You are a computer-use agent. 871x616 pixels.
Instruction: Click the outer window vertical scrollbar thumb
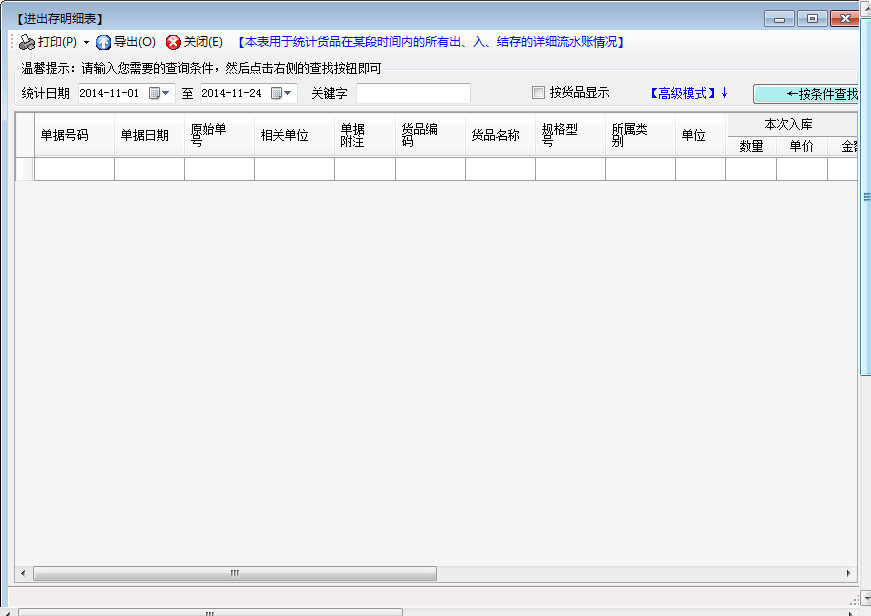click(865, 196)
